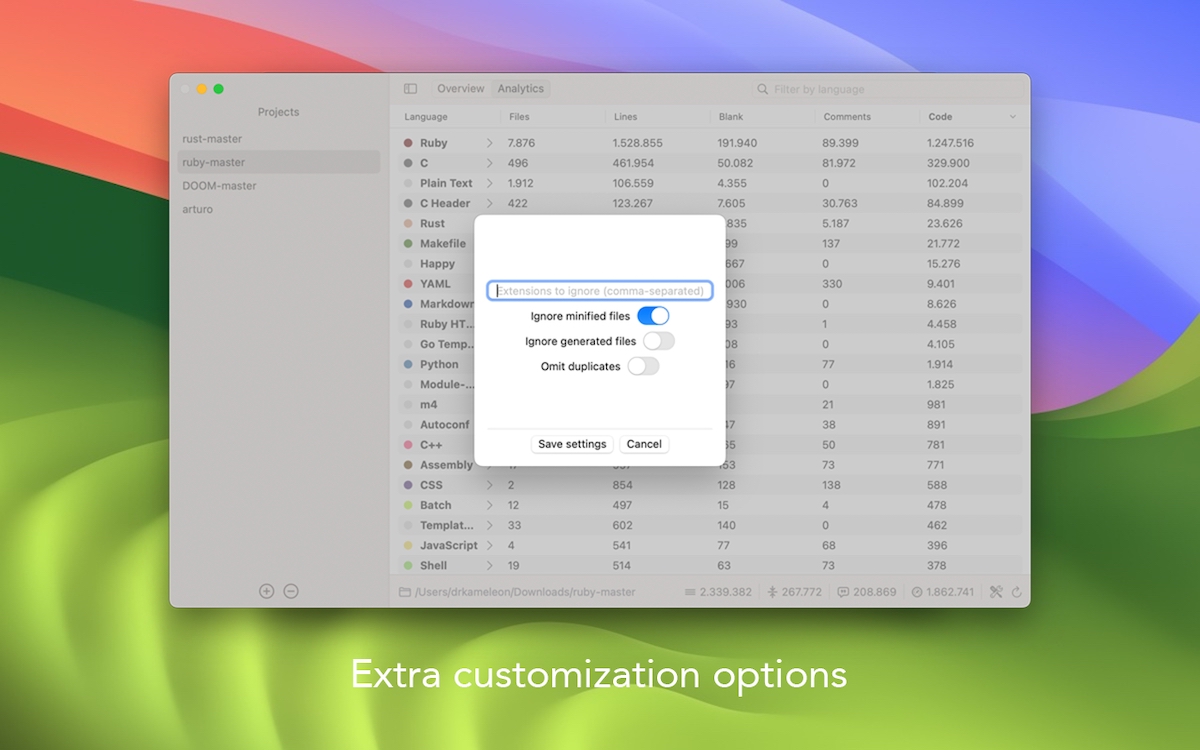Sort by the Files column header

[x=519, y=117]
